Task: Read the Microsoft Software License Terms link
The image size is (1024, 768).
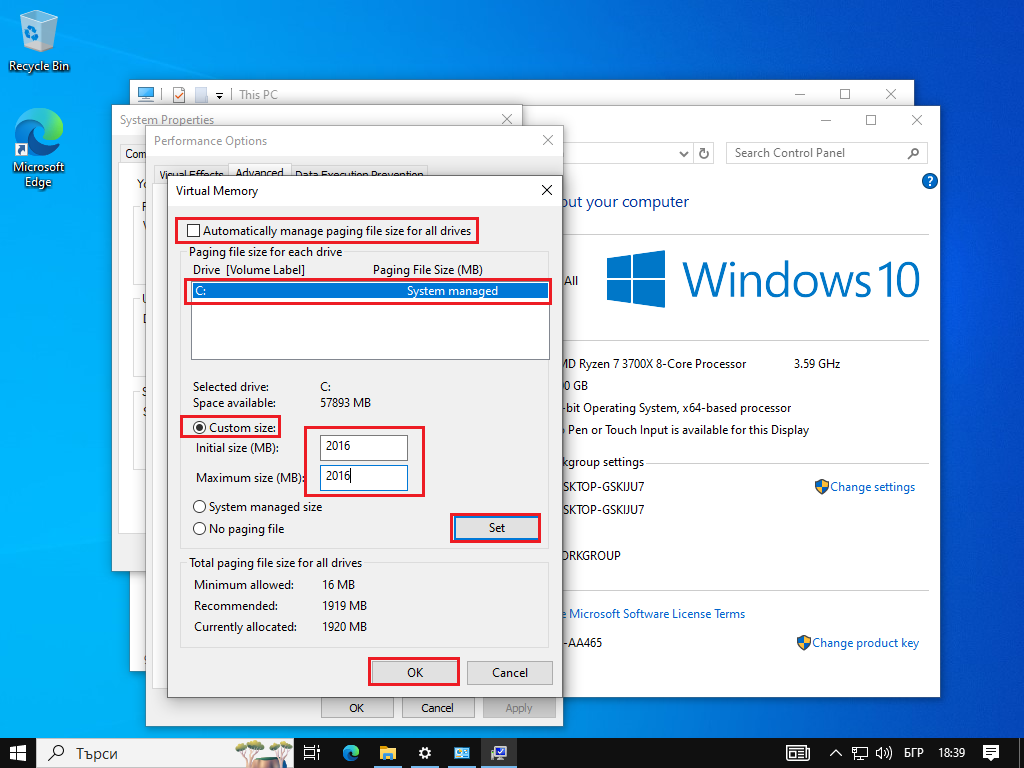Action: (656, 614)
